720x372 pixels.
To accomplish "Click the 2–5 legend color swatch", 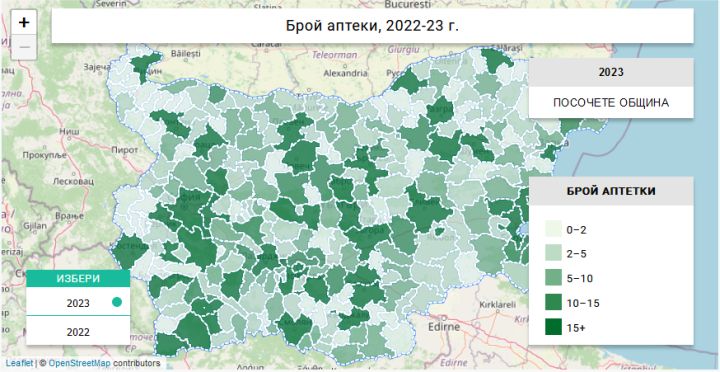I will tap(553, 254).
